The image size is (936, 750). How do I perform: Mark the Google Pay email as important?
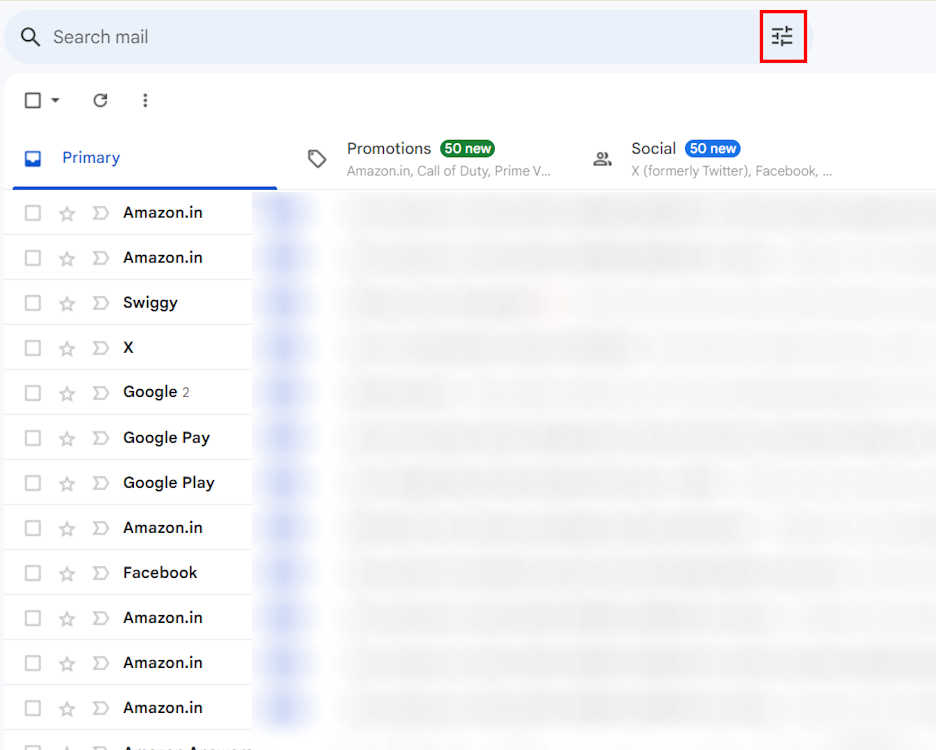[x=100, y=437]
